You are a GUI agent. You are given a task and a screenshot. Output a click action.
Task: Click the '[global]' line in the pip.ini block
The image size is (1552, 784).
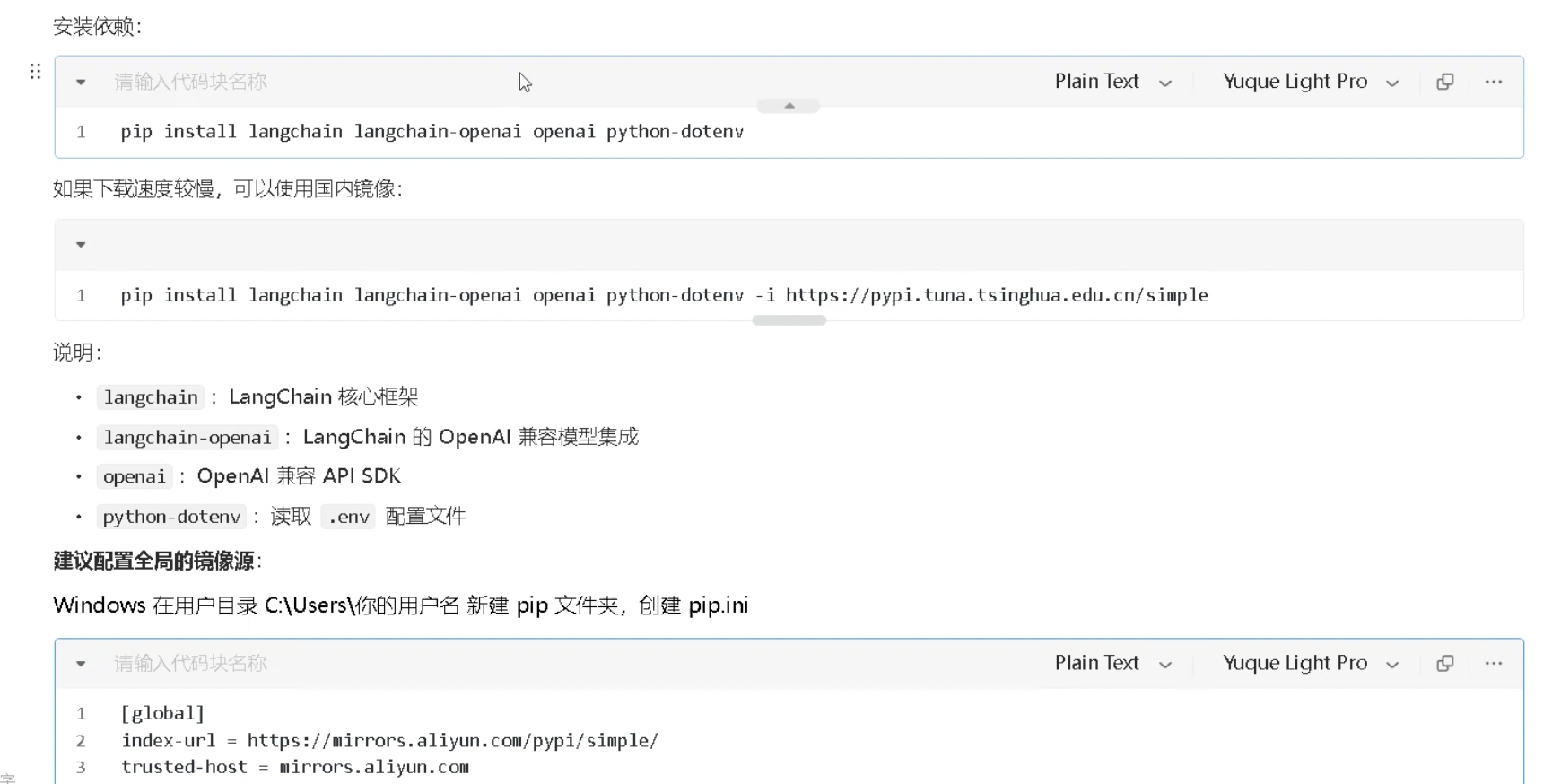163,714
